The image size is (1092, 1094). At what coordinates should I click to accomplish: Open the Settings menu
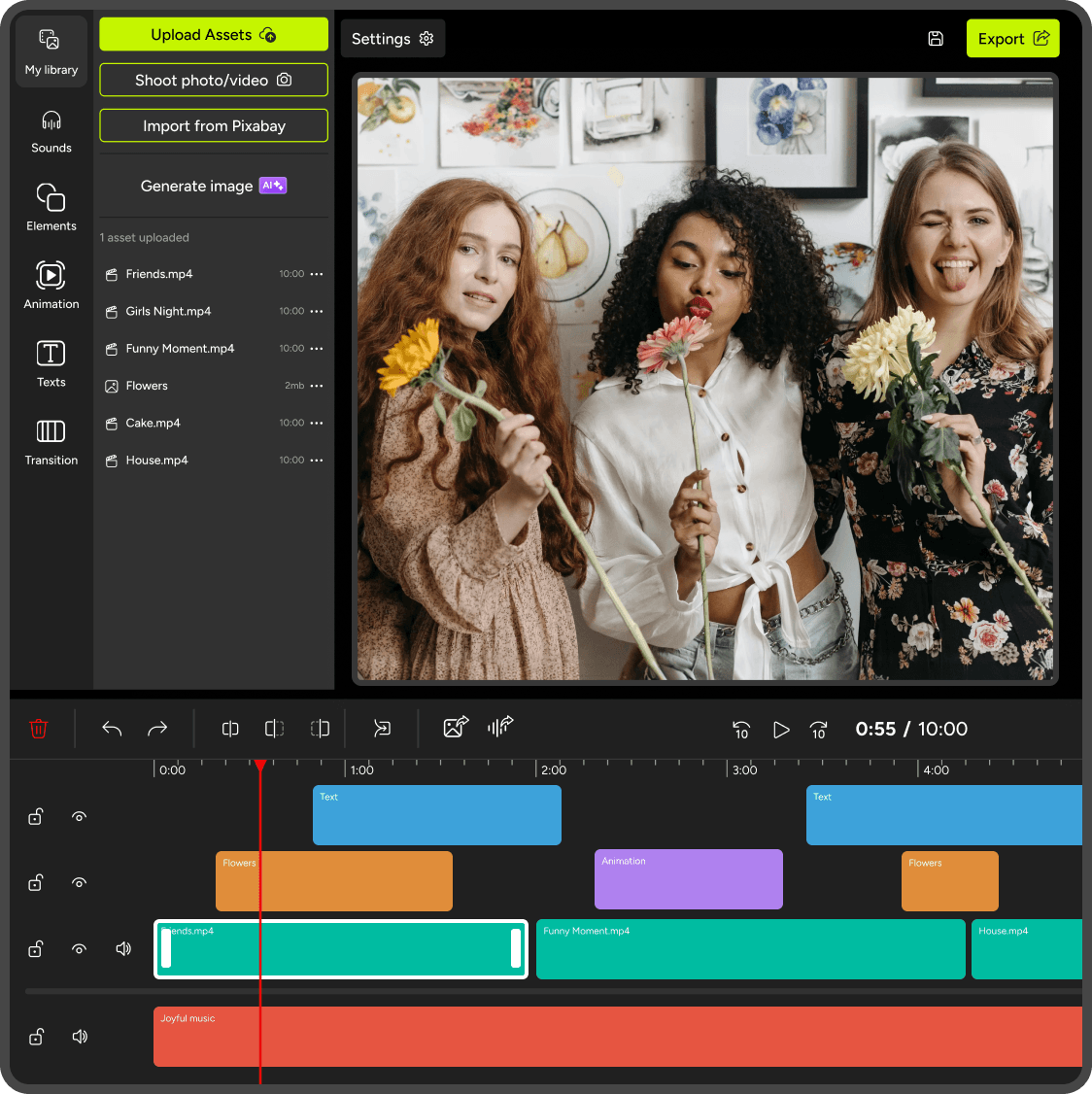[392, 38]
